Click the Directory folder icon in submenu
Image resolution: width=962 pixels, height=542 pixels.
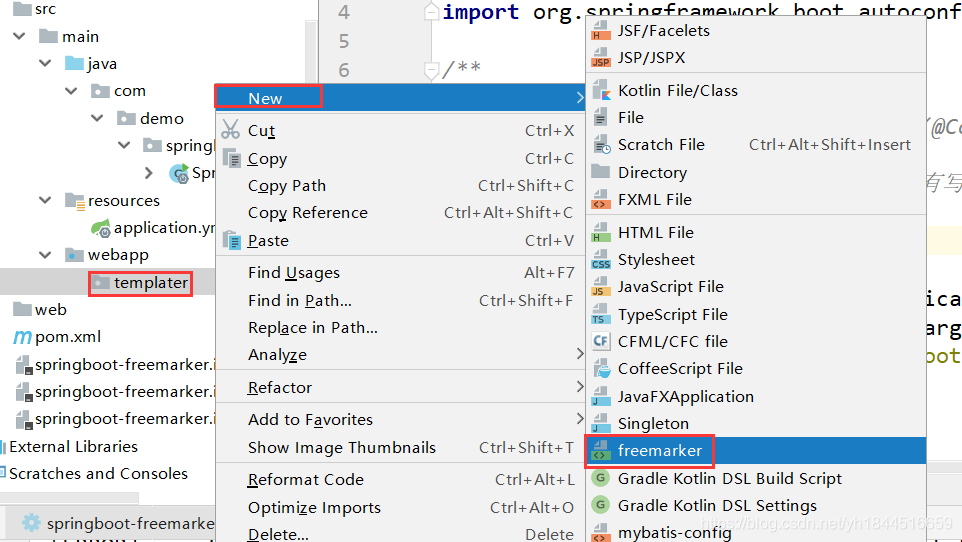point(601,172)
